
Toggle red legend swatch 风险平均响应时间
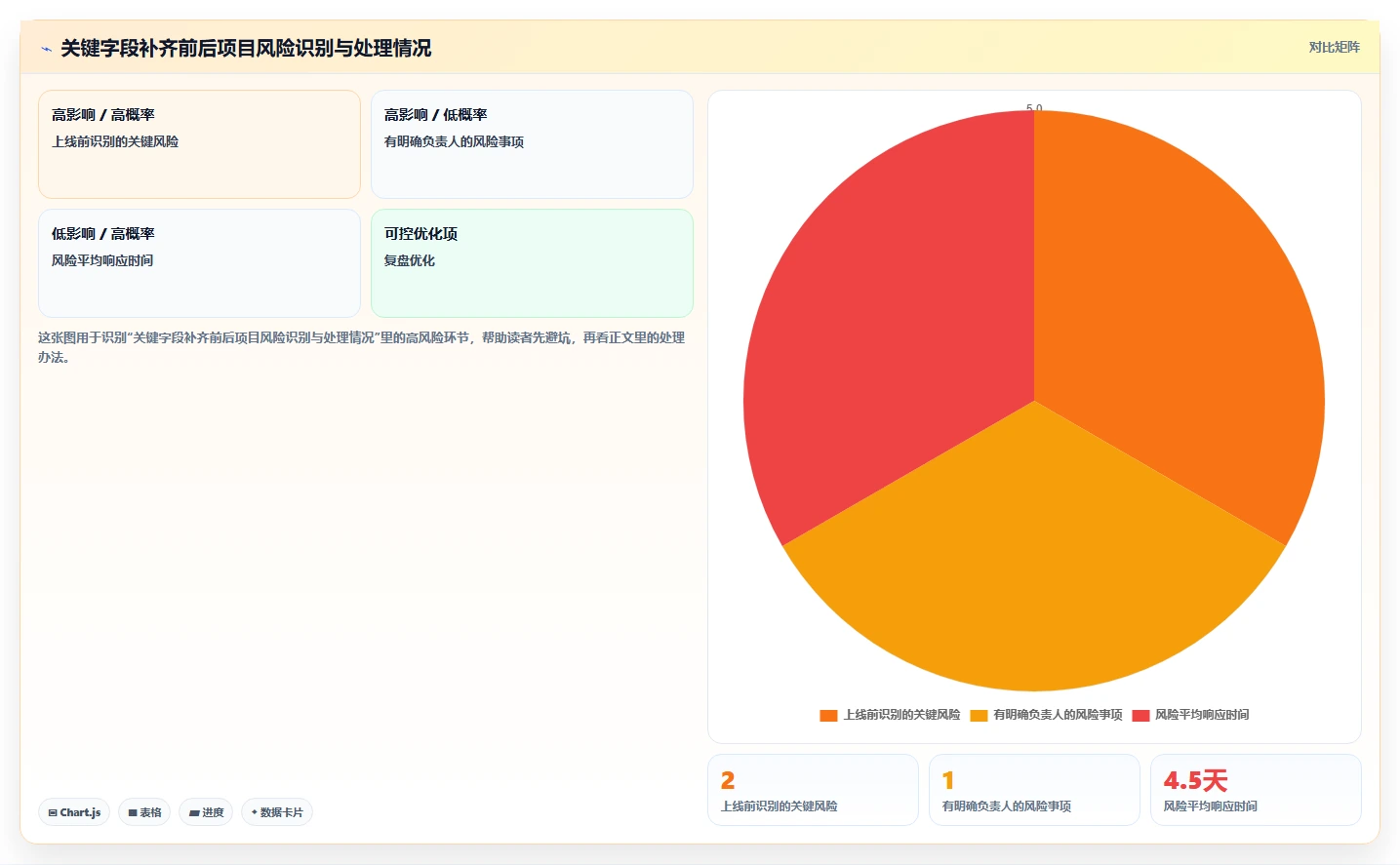1140,715
